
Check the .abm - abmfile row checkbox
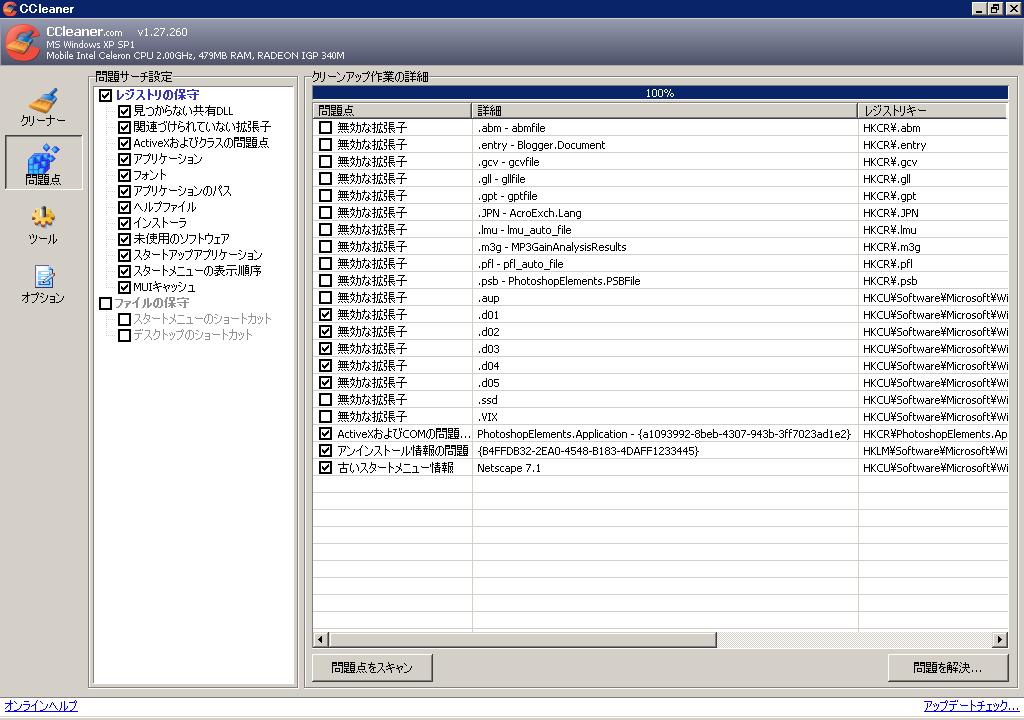[x=325, y=127]
